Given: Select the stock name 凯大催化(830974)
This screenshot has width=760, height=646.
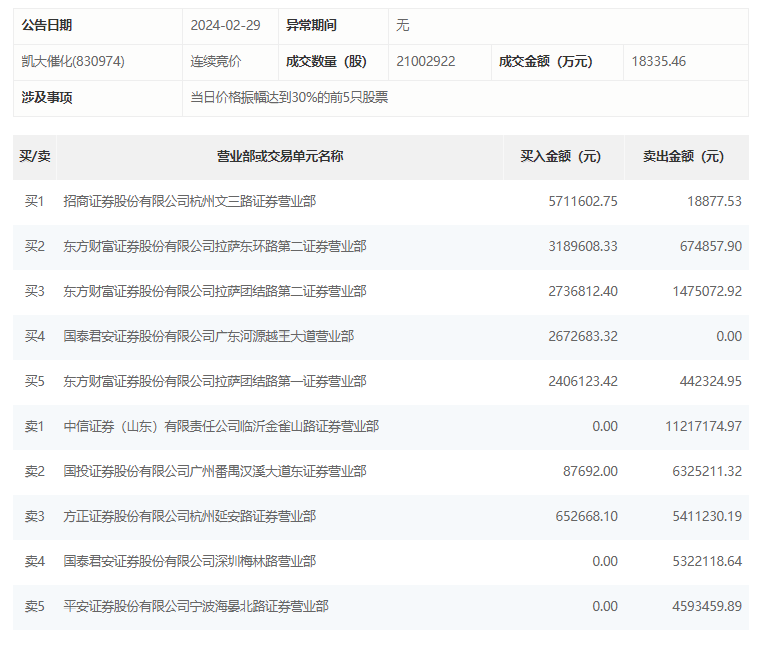Looking at the screenshot, I should pyautogui.click(x=73, y=62).
